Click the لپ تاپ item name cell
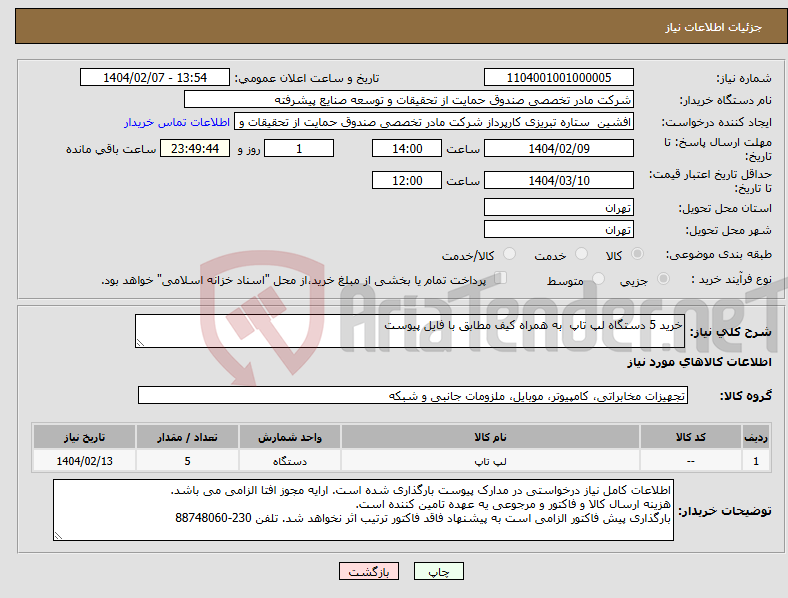This screenshot has width=788, height=598. tap(490, 461)
